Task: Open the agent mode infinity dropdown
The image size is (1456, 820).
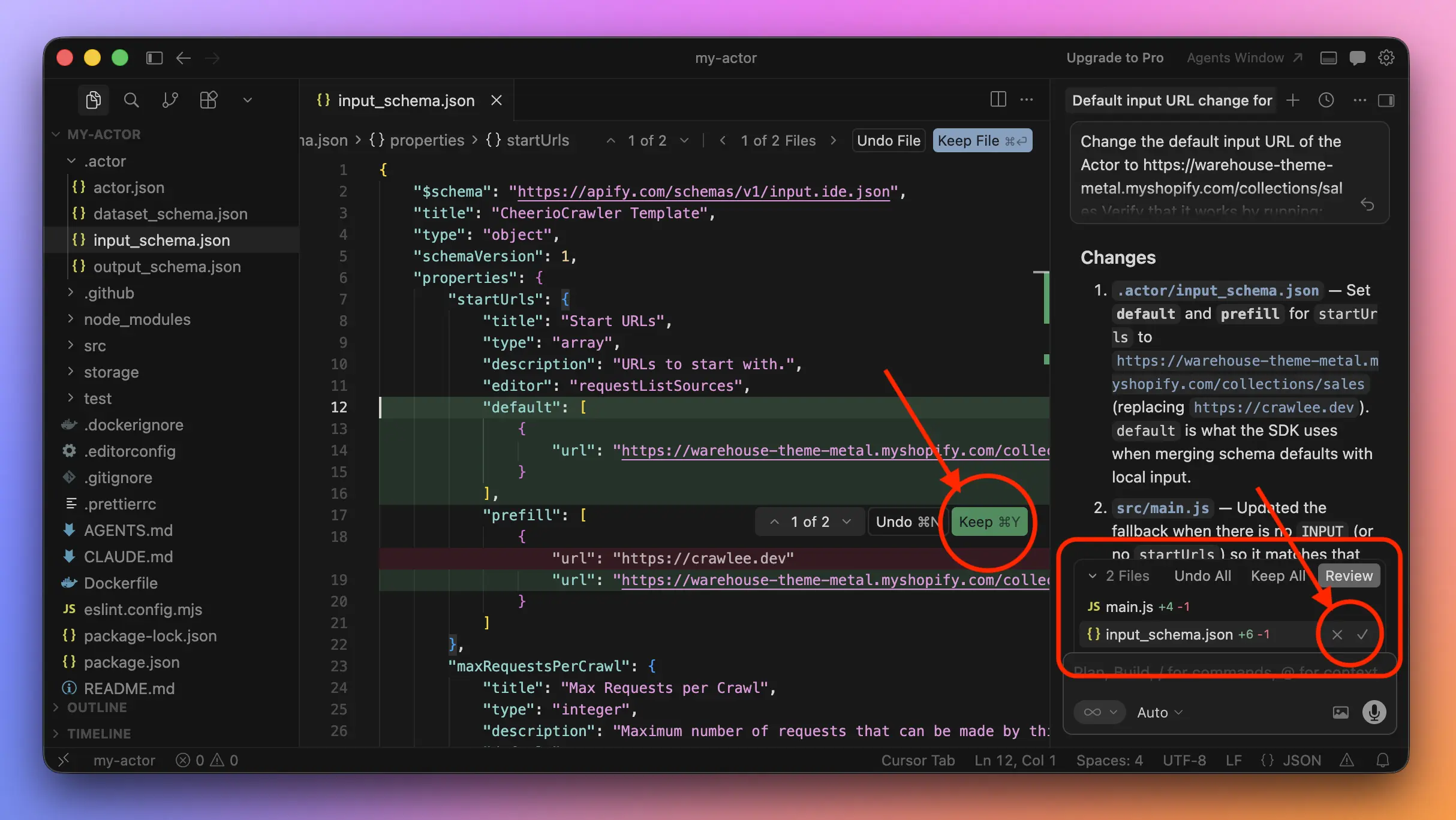Action: [x=1100, y=712]
